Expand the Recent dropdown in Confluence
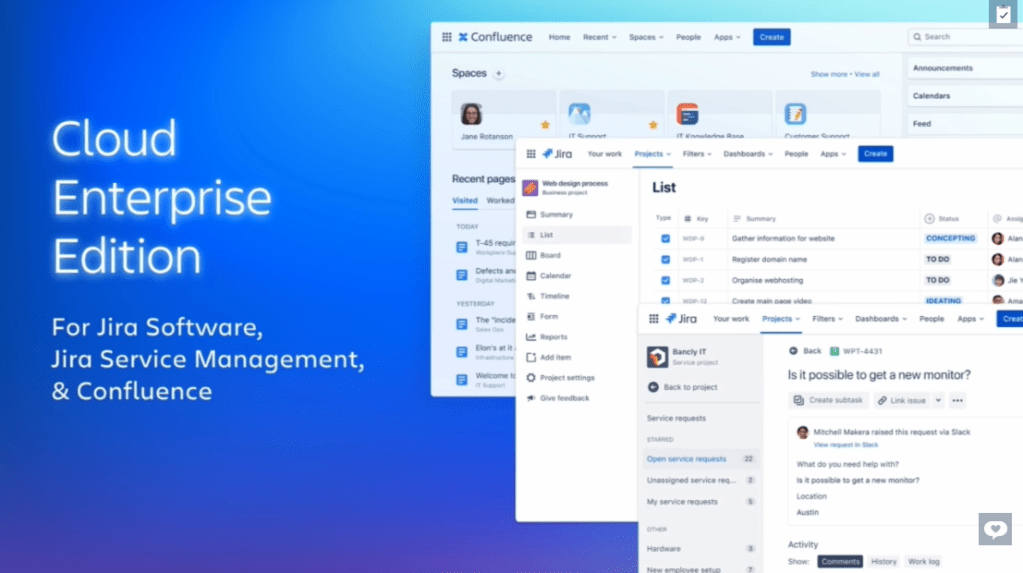The height and width of the screenshot is (573, 1023). (599, 37)
